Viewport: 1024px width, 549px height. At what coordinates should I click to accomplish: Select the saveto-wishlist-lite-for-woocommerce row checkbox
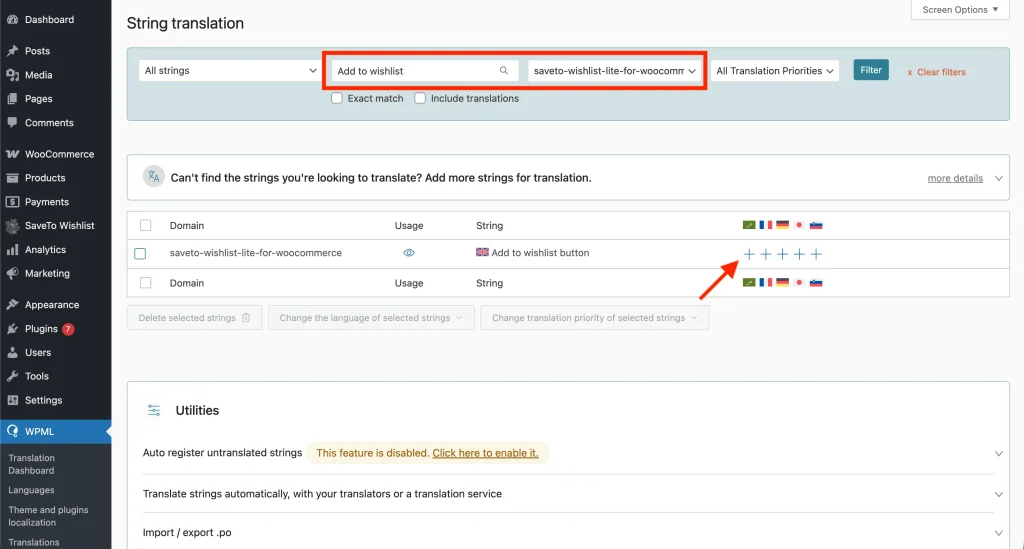point(140,253)
